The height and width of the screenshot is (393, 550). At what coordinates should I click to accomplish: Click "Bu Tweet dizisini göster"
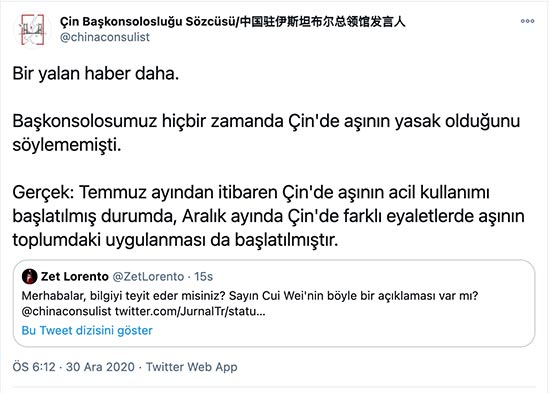[87, 331]
